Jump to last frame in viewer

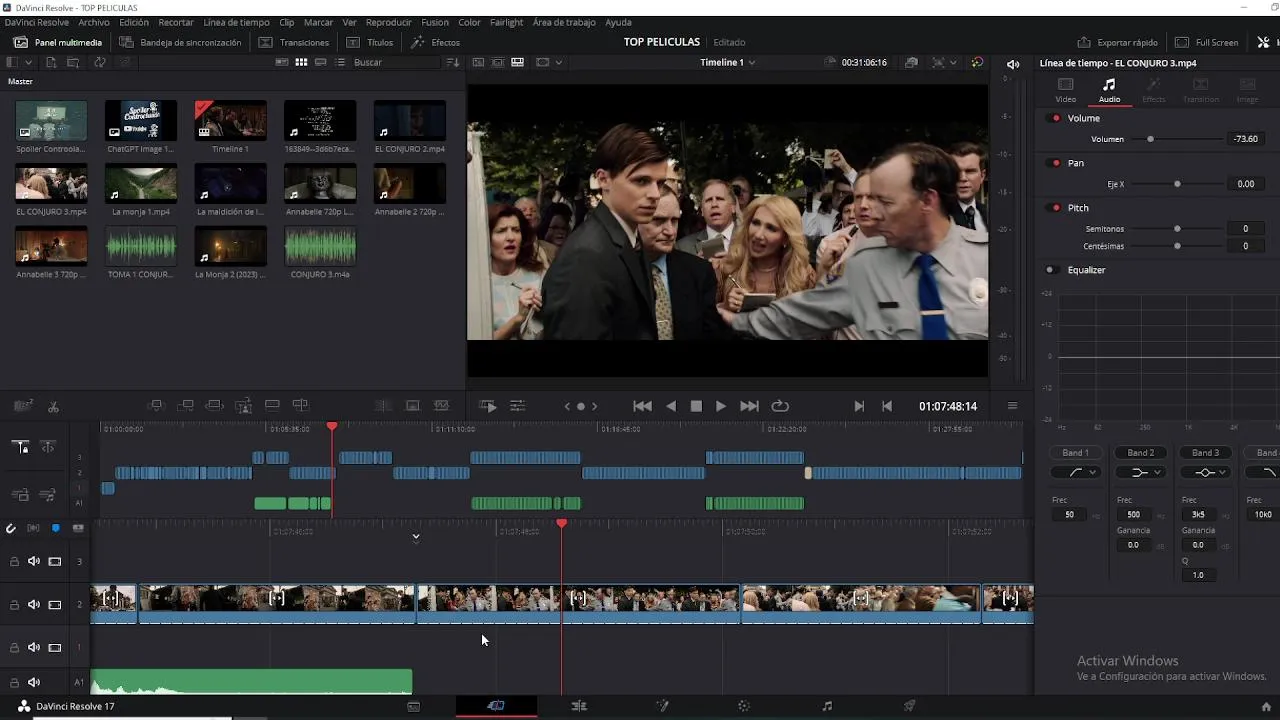tap(749, 406)
